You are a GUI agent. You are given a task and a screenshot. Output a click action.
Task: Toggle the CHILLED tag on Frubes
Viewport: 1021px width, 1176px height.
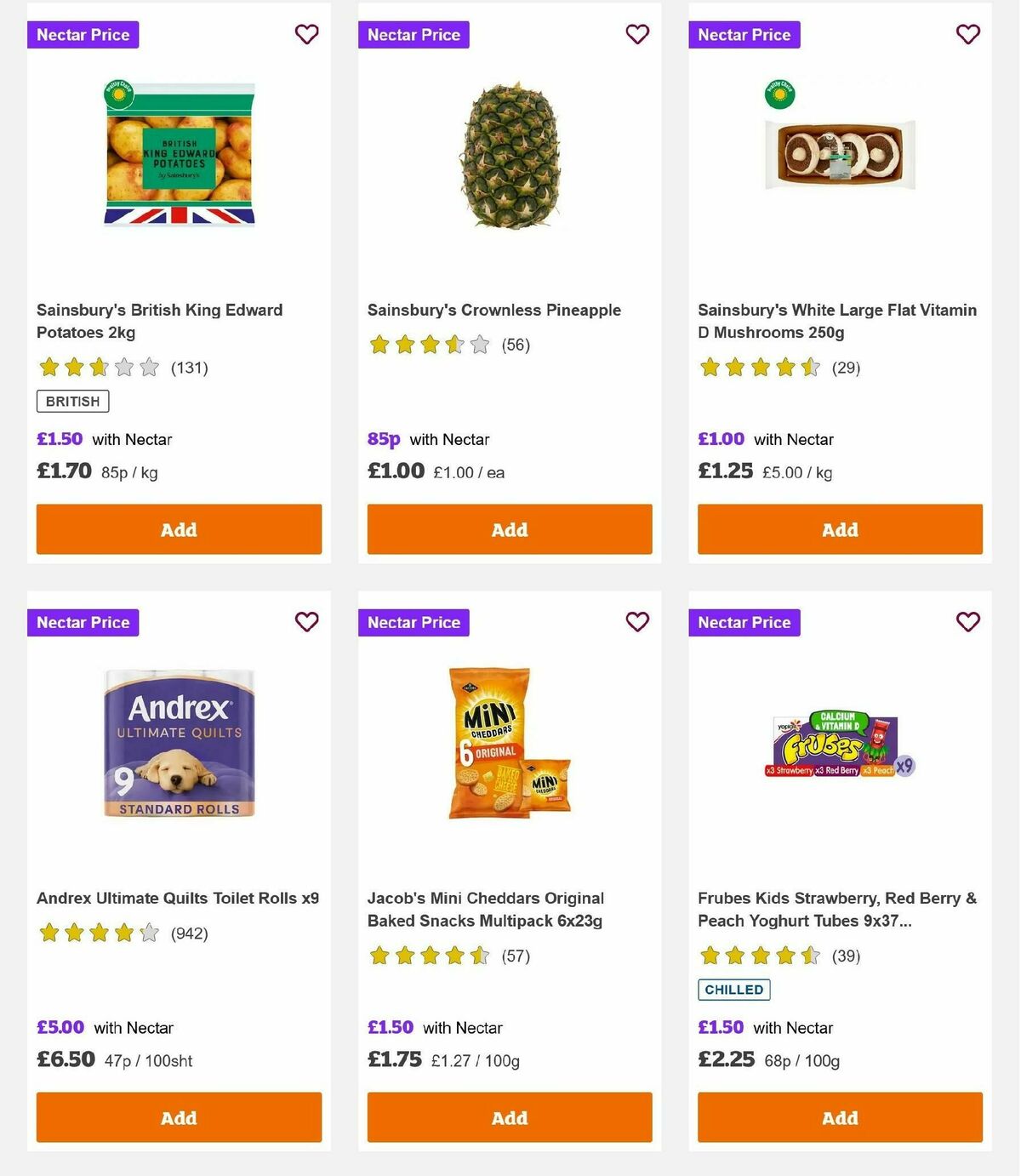pos(733,989)
